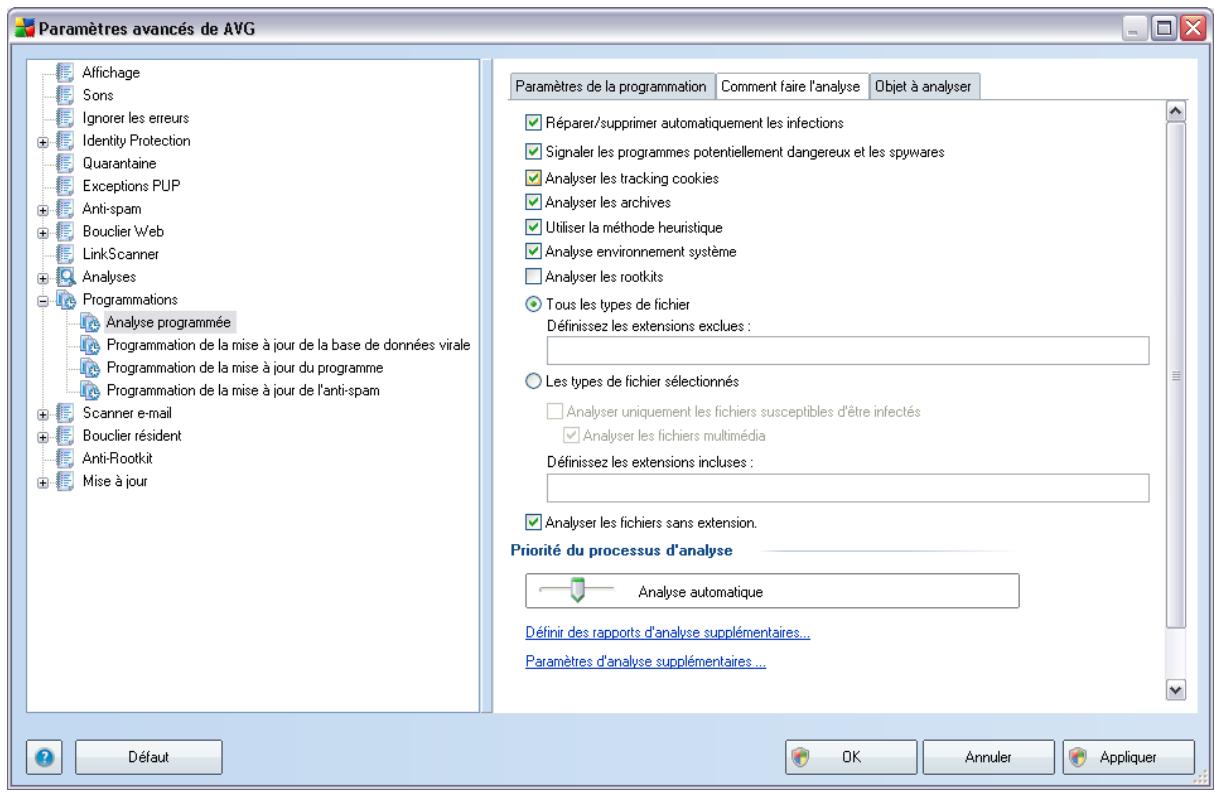The image size is (1215, 793).
Task: Click the Bouclier Web tree icon
Action: click(x=65, y=230)
